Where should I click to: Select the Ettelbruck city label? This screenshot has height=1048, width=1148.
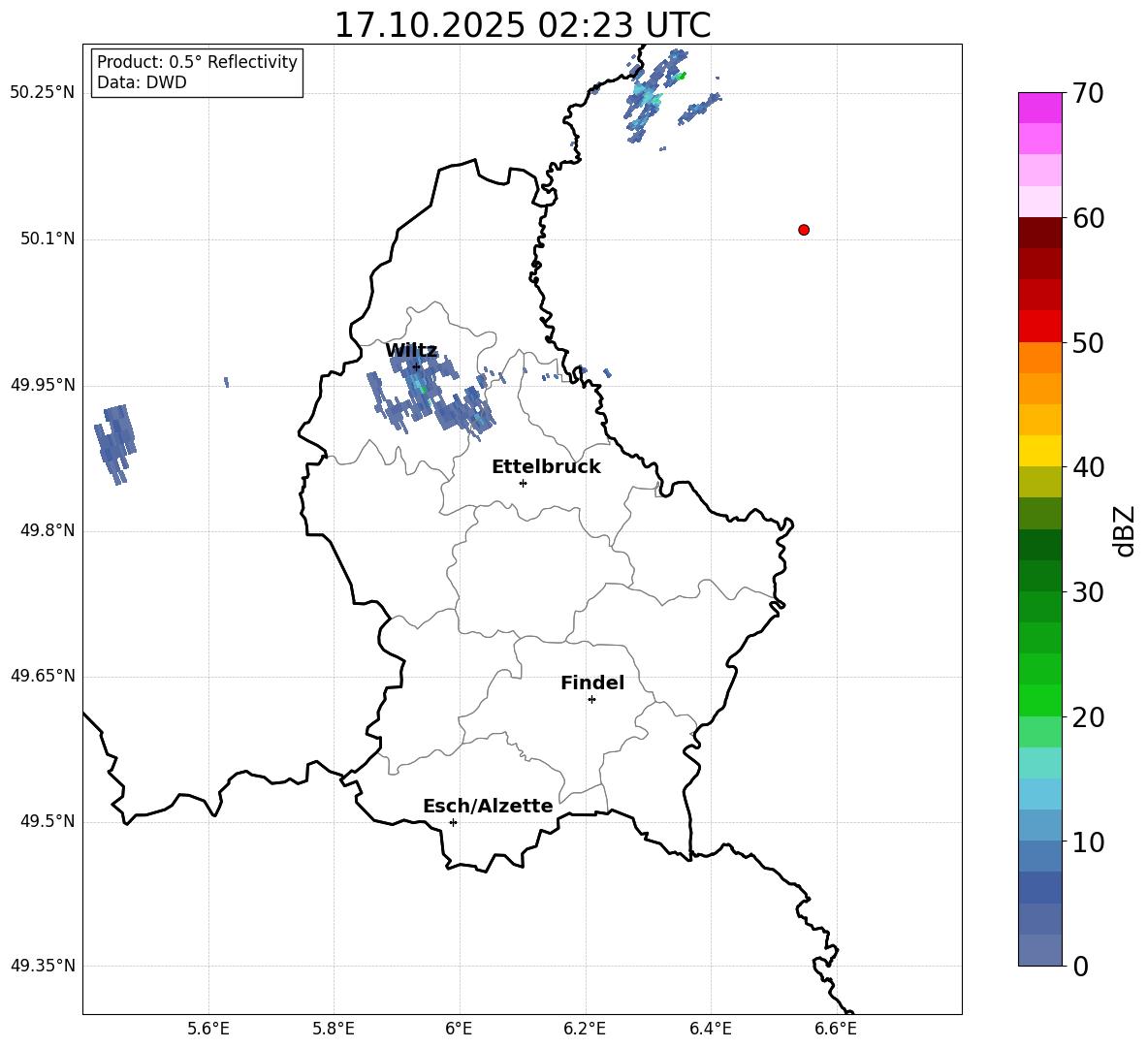coord(546,467)
